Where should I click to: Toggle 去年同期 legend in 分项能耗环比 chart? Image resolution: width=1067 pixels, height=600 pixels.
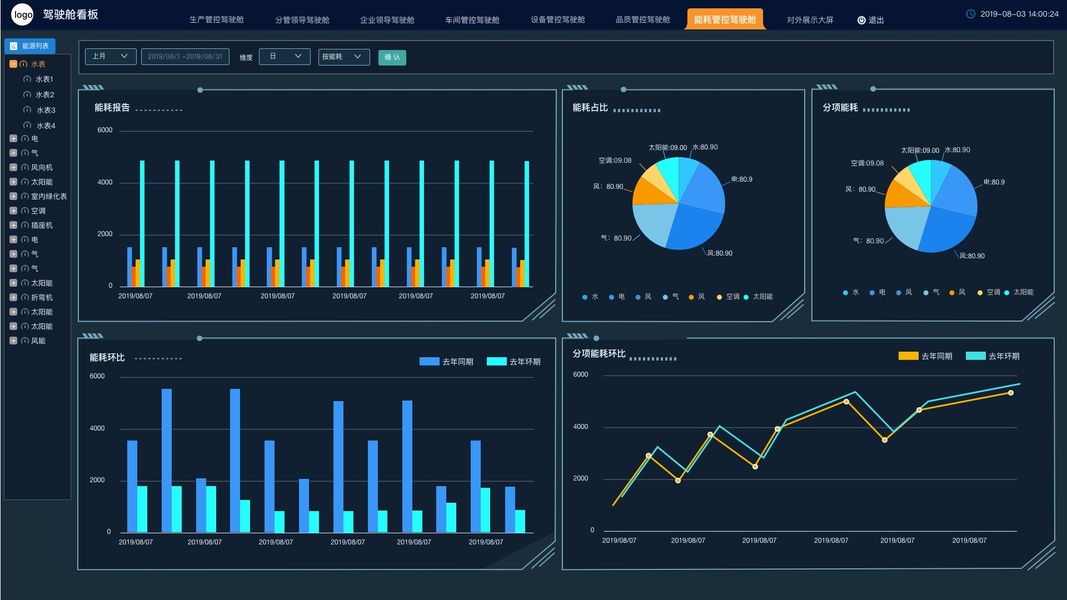(x=925, y=356)
